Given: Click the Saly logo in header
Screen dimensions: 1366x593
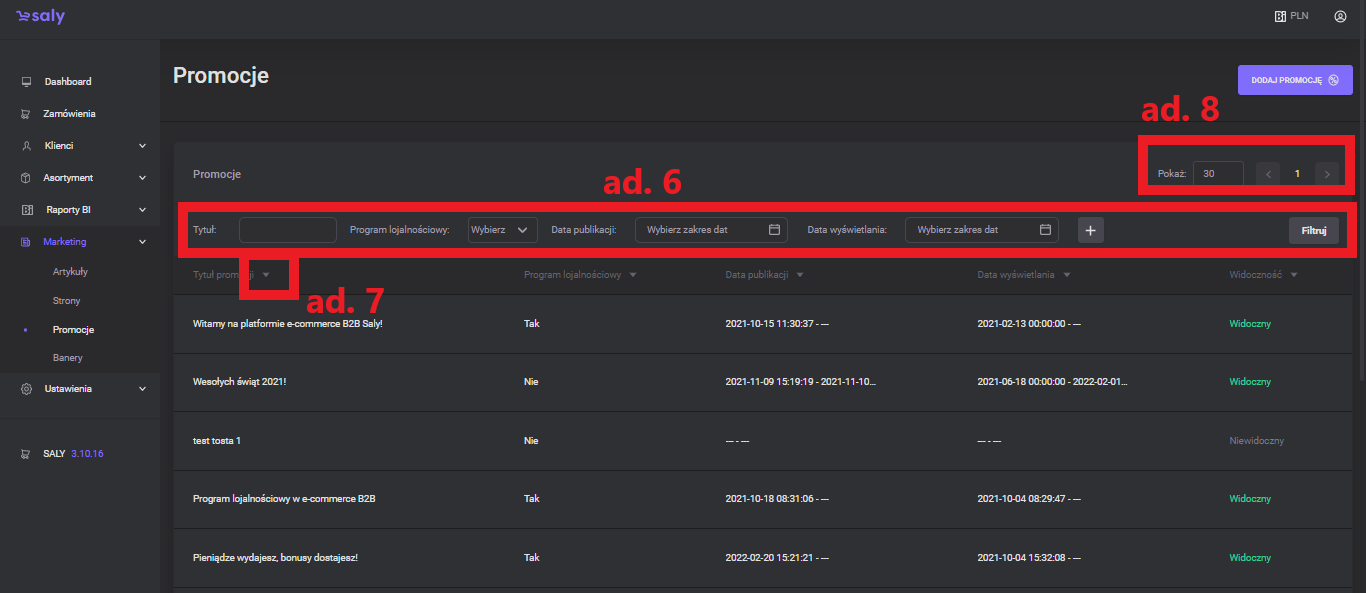Looking at the screenshot, I should (40, 17).
